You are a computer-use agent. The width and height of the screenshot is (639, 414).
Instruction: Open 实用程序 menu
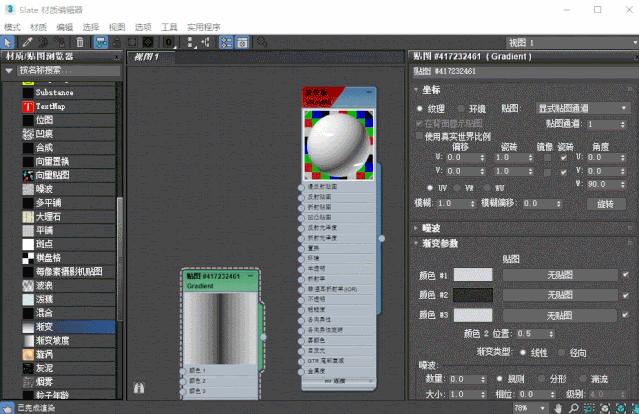[x=204, y=27]
